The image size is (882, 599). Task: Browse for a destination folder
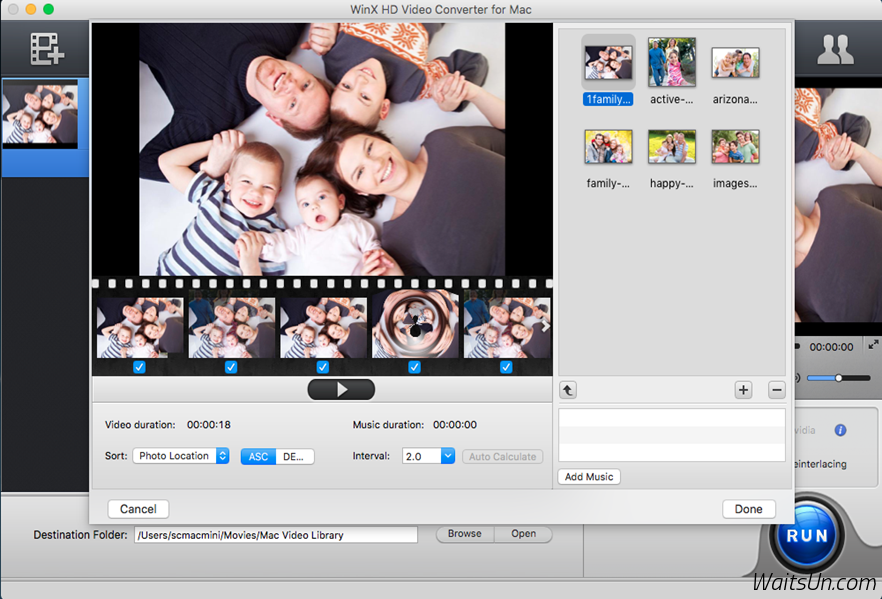point(464,534)
